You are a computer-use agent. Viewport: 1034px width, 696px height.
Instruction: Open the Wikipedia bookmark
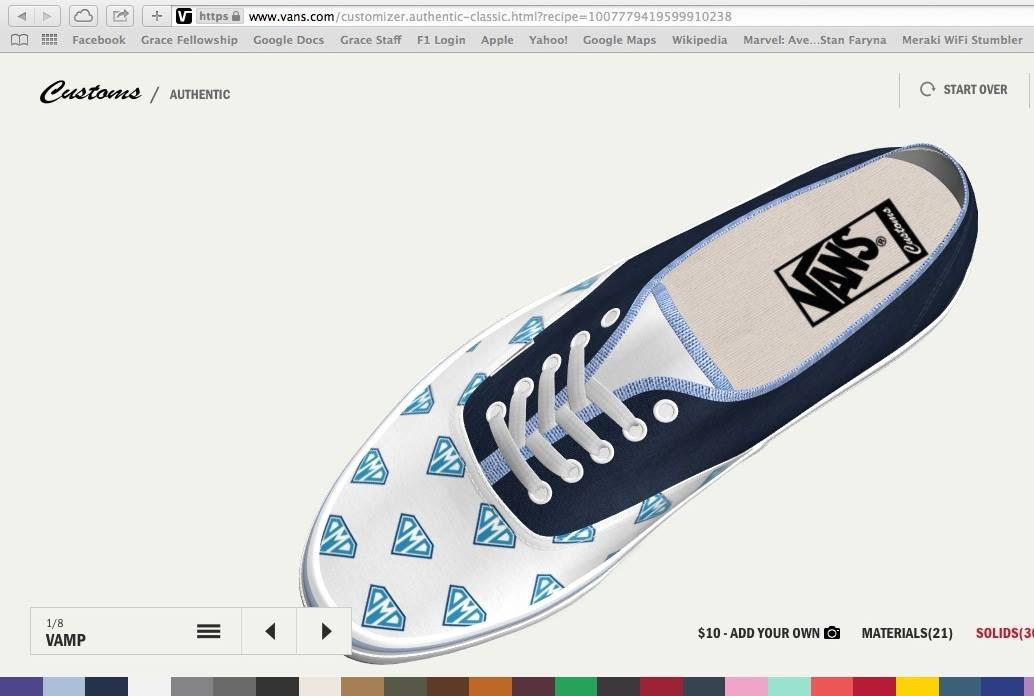point(700,40)
